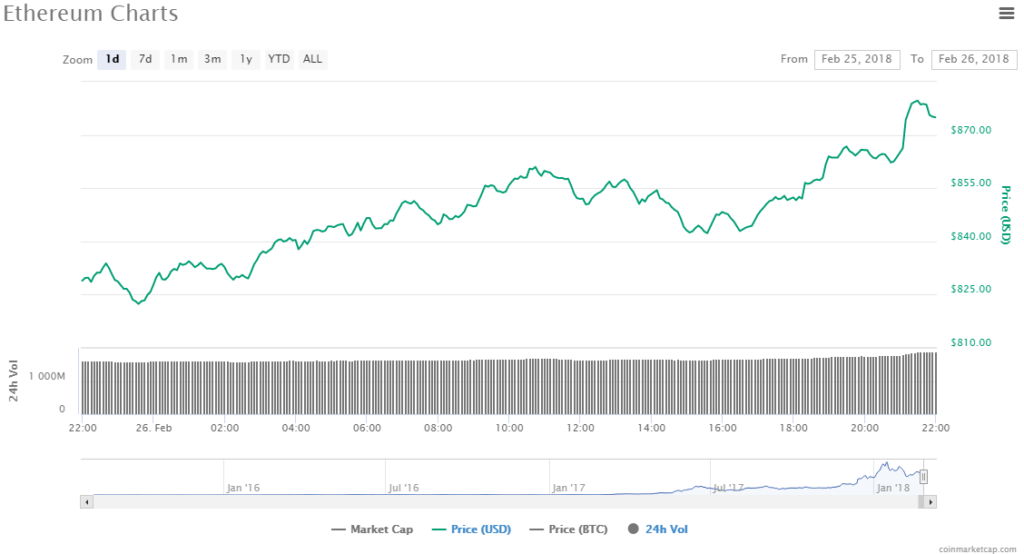Toggle the Price (USD) series

[474, 529]
